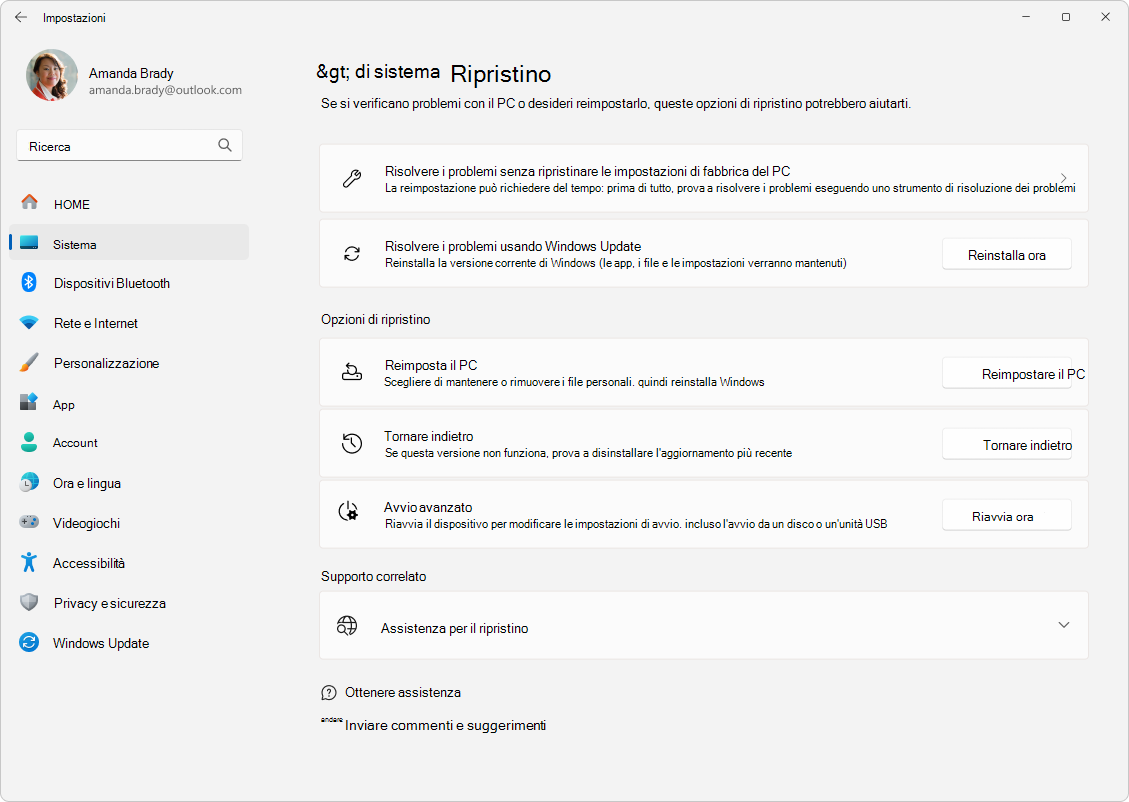
Task: Click the shield icon for Privacy e sicurezza
Action: tap(29, 603)
